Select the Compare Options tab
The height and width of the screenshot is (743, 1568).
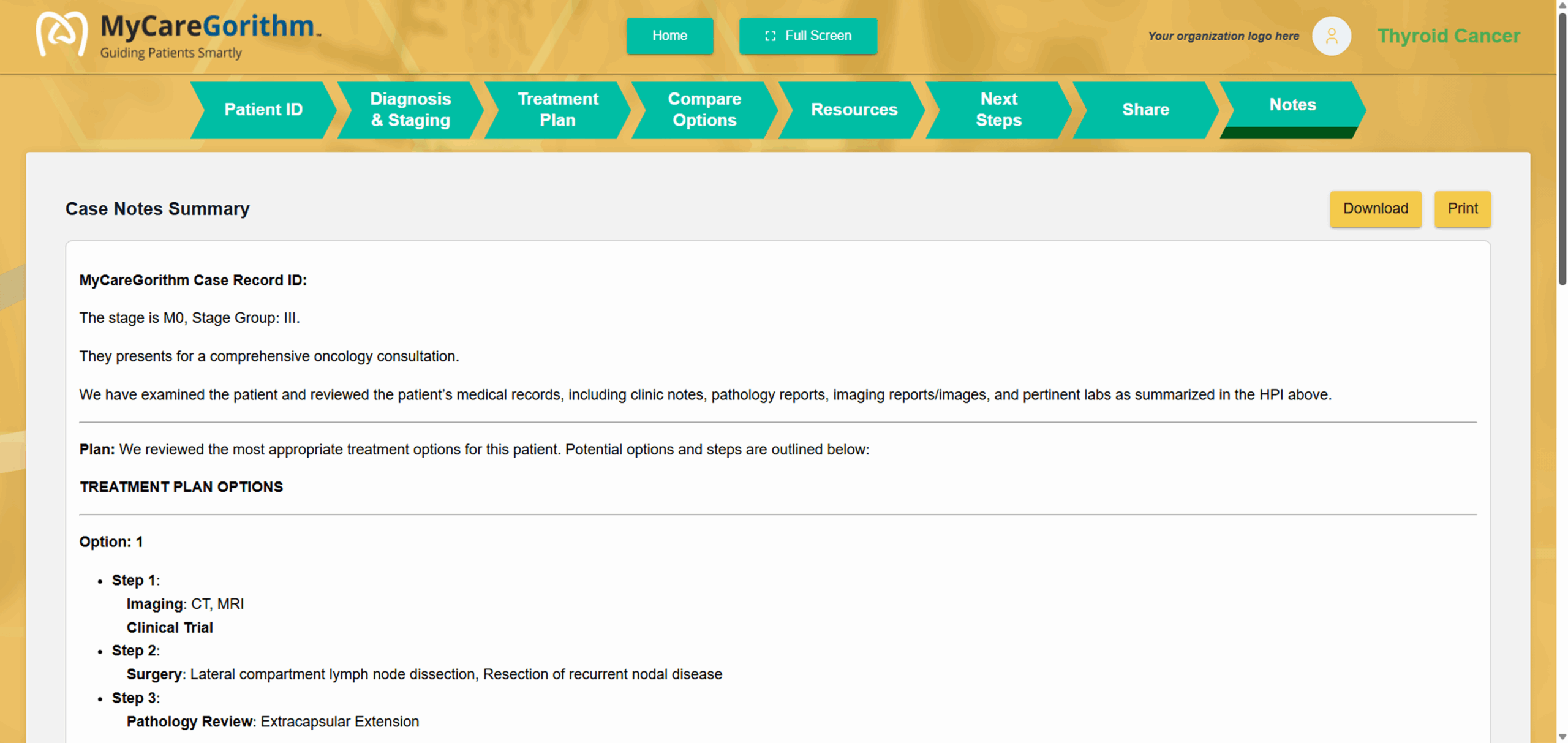tap(704, 110)
